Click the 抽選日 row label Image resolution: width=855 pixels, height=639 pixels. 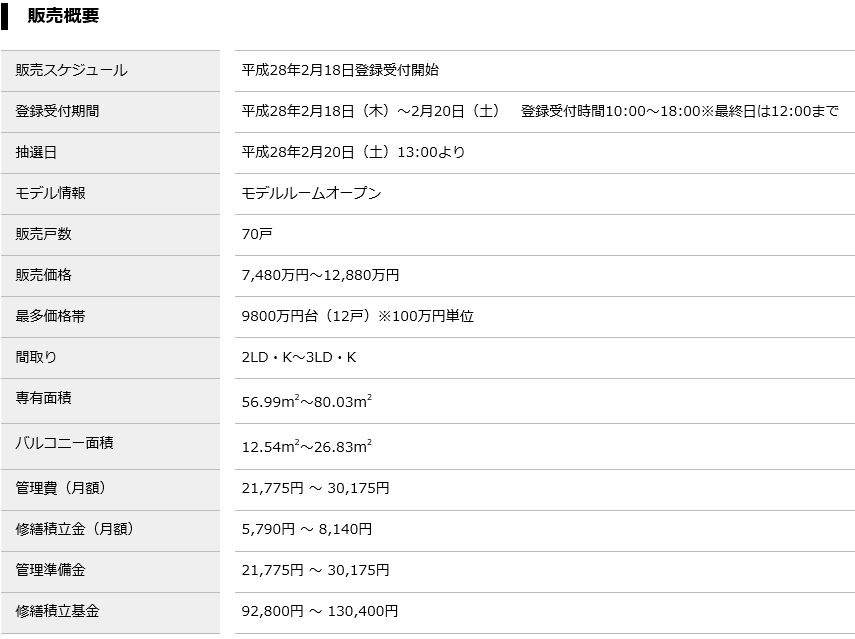click(x=36, y=152)
